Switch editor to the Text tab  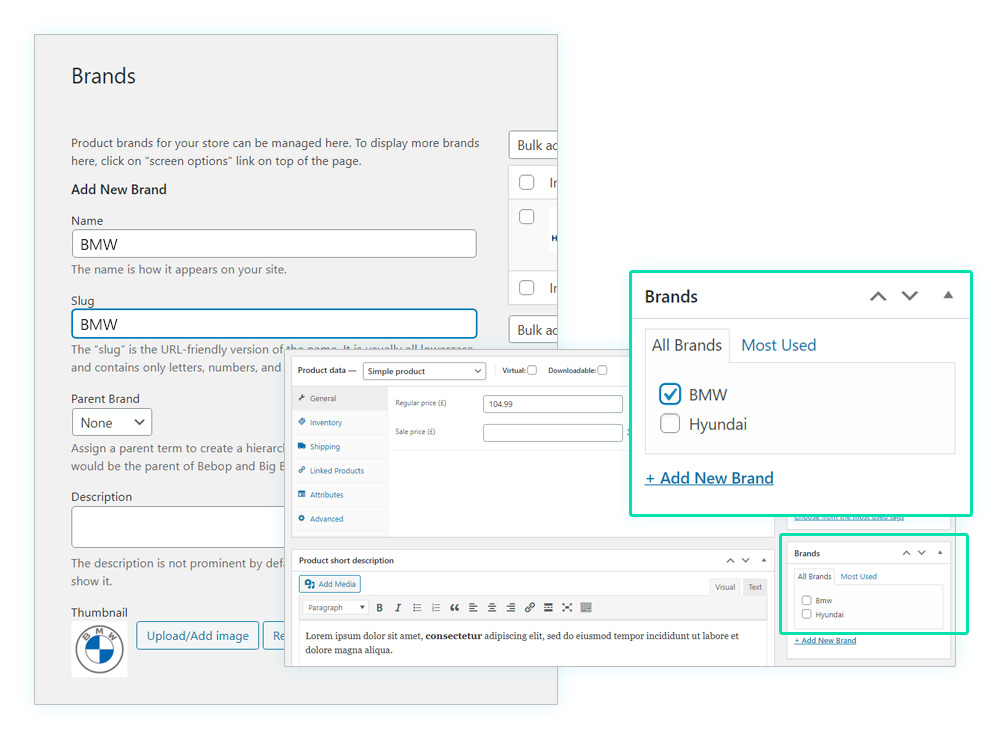click(755, 587)
